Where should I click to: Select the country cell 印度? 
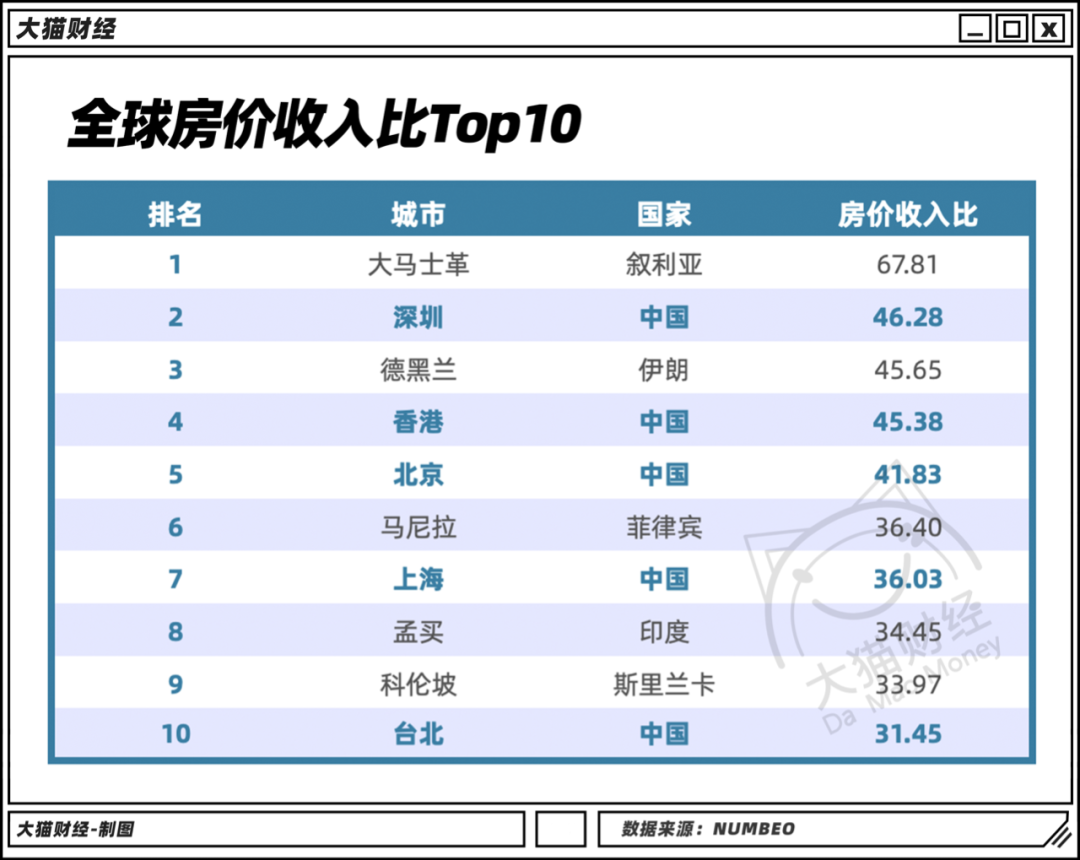pos(664,632)
